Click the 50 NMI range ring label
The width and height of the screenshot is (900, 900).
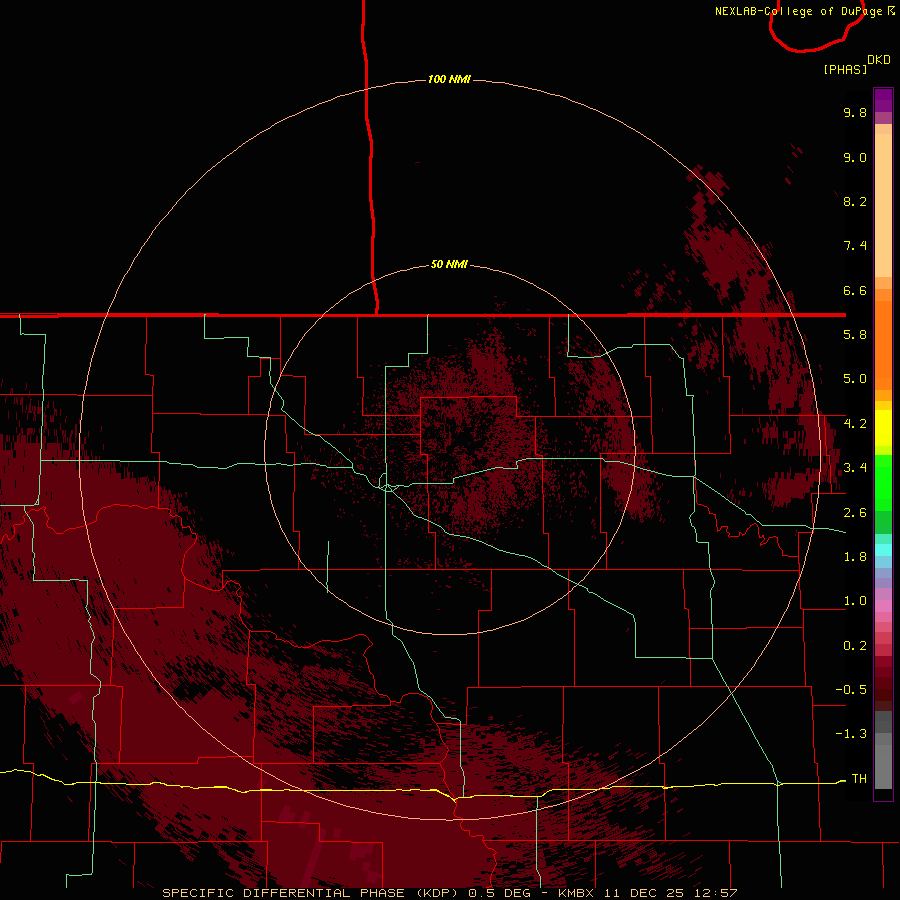tap(449, 264)
